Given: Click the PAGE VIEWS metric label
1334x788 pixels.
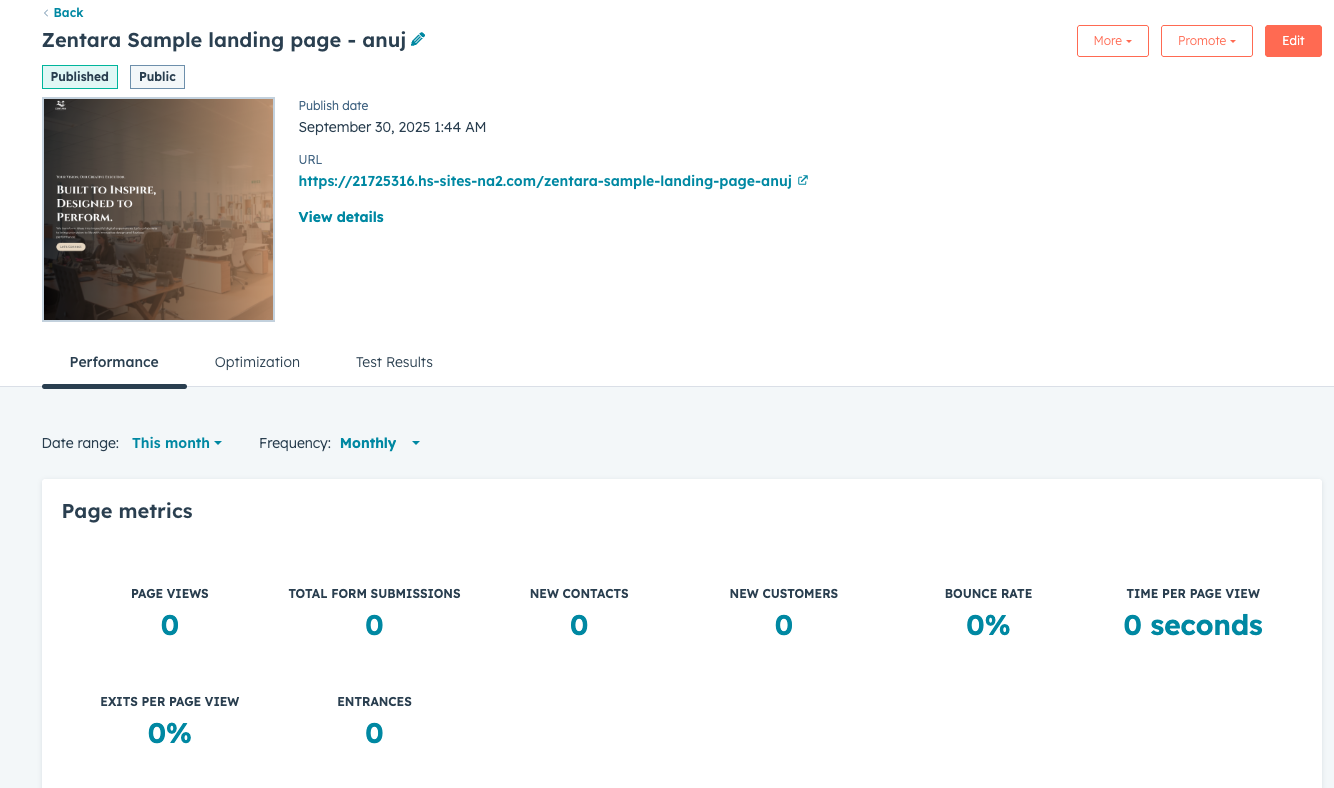Looking at the screenshot, I should 170,593.
